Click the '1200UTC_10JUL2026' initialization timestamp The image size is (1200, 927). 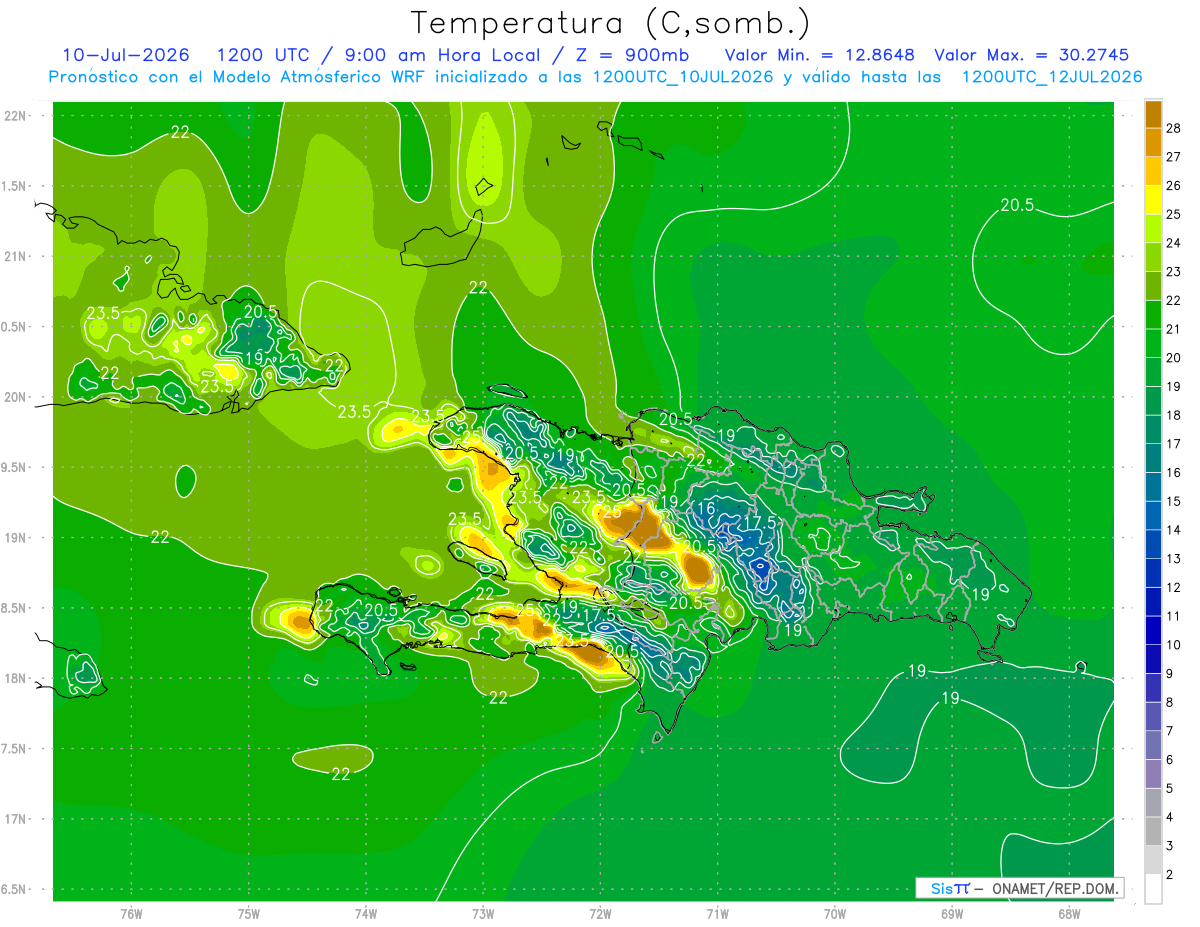(x=683, y=77)
